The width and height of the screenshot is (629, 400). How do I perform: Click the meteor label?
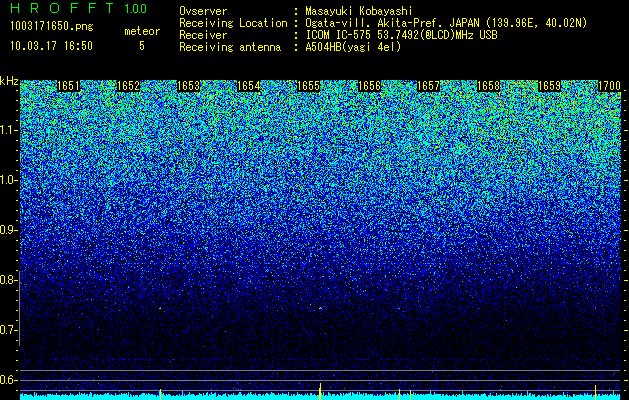(x=142, y=31)
